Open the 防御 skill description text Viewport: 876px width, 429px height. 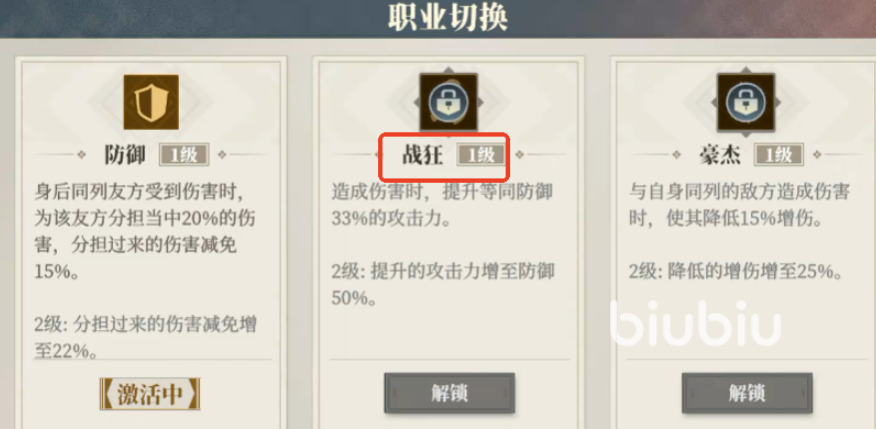(145, 232)
